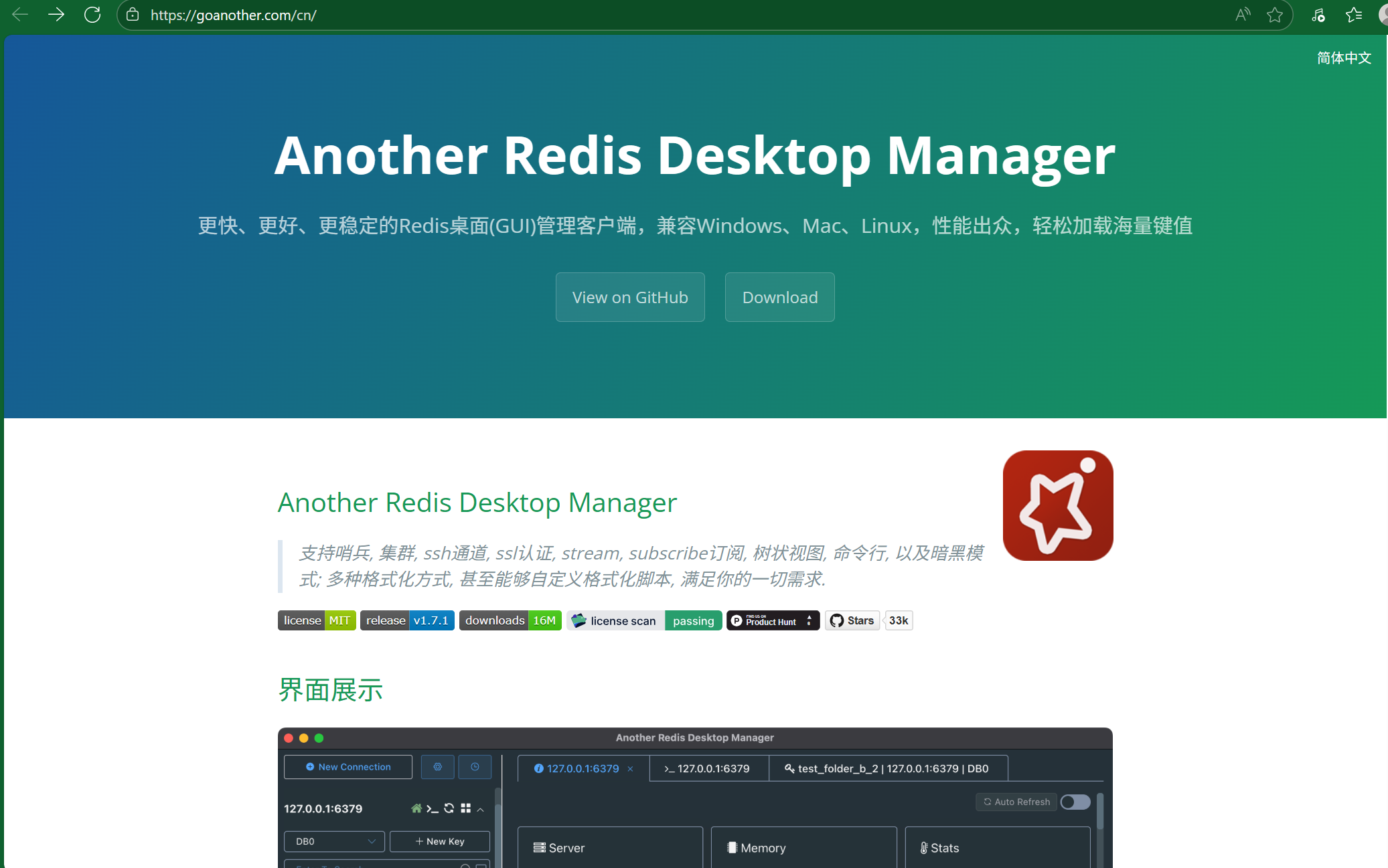1388x868 pixels.
Task: Click the browser refresh icon
Action: (92, 15)
